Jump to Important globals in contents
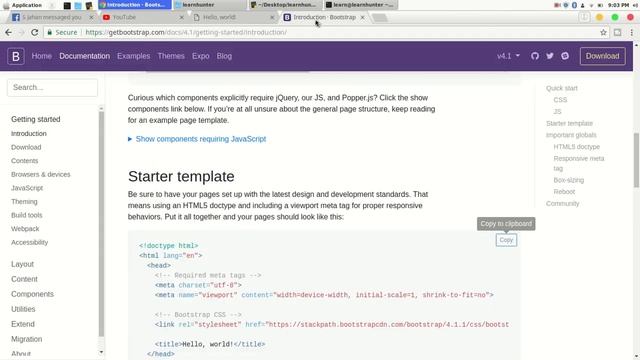Viewport: 640px width, 360px height. (x=571, y=135)
